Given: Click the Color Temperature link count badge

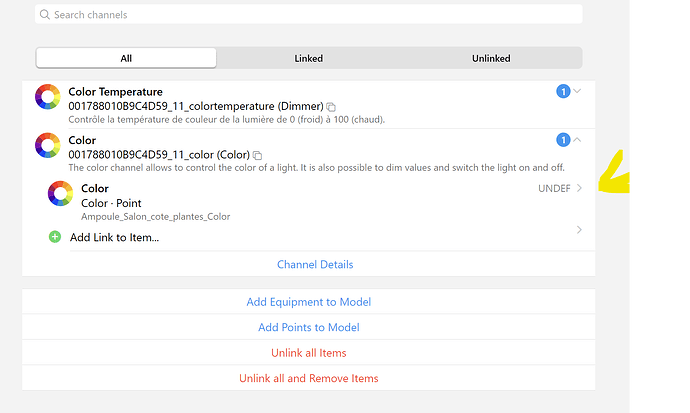Looking at the screenshot, I should point(563,91).
